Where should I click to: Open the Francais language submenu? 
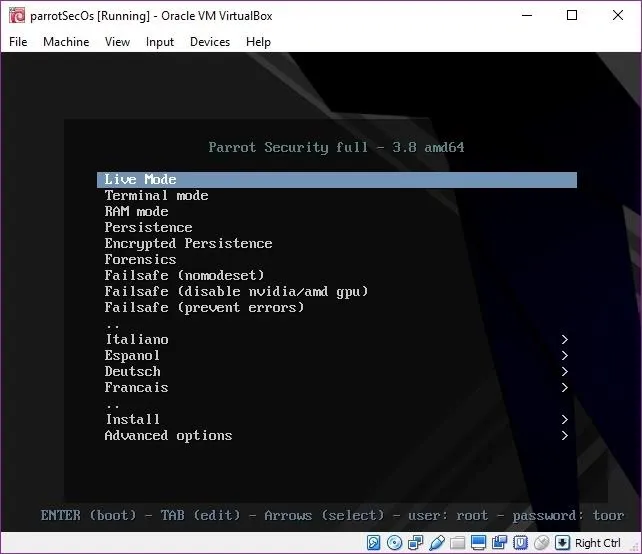[337, 387]
